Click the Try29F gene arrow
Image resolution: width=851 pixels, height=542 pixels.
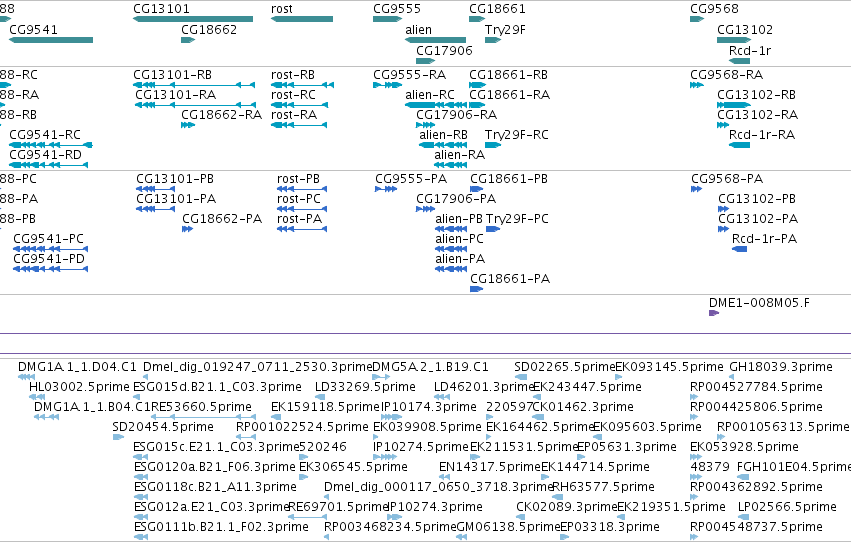coord(493,40)
